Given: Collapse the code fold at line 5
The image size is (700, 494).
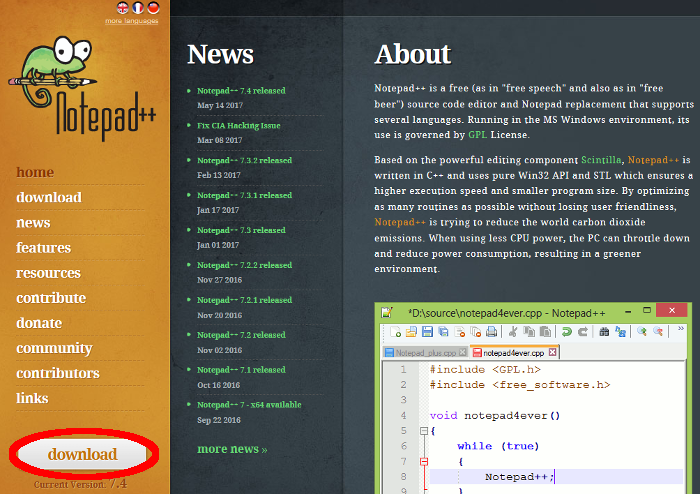Looking at the screenshot, I should [424, 431].
